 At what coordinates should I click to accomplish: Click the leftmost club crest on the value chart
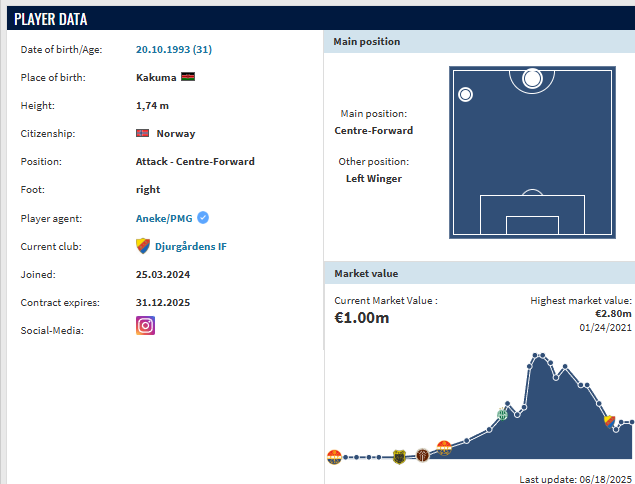(x=334, y=457)
